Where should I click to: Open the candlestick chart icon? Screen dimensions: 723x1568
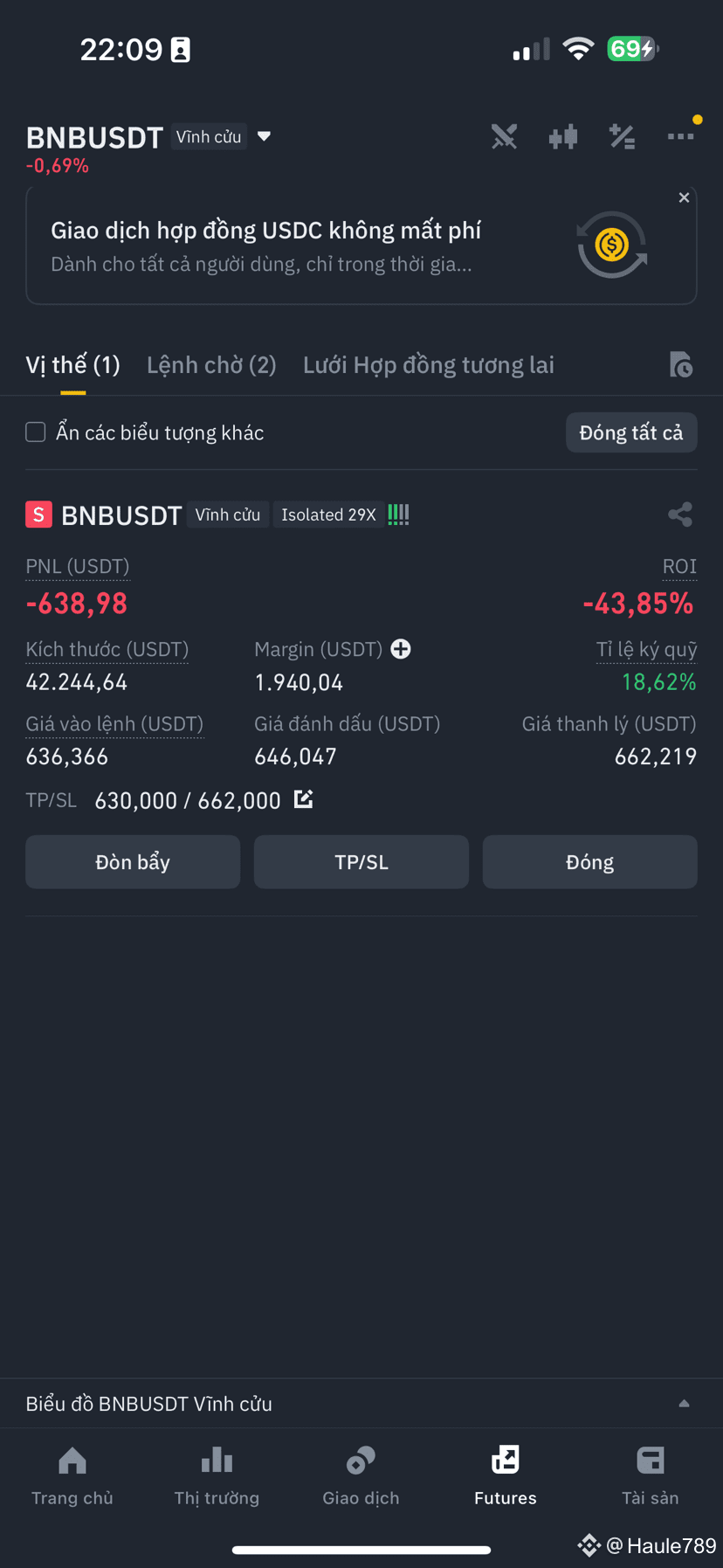tap(563, 137)
